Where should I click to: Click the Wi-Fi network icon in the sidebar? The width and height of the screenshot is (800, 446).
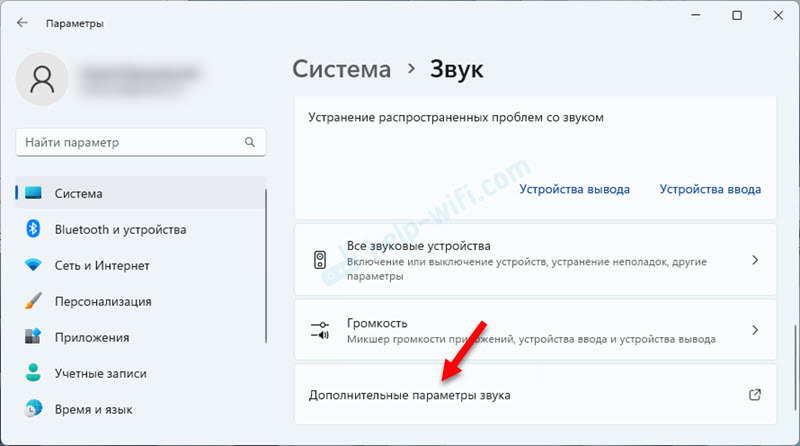[x=33, y=266]
